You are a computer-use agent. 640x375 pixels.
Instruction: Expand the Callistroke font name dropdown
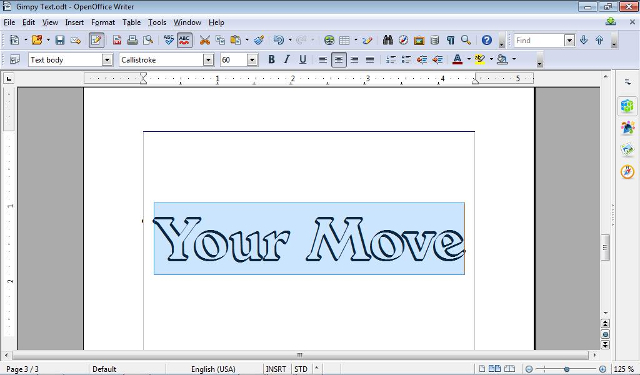208,60
